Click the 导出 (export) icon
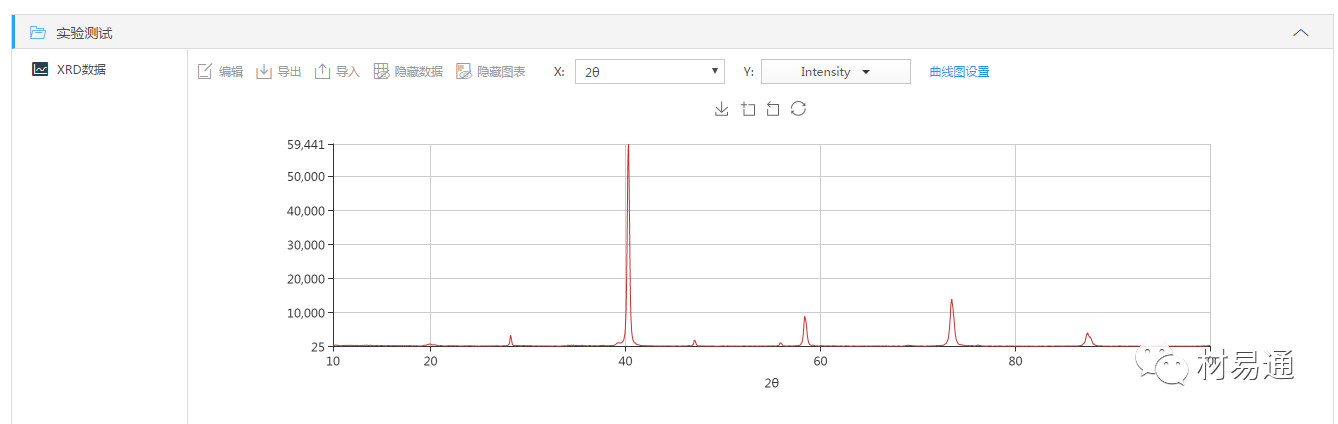 [264, 72]
